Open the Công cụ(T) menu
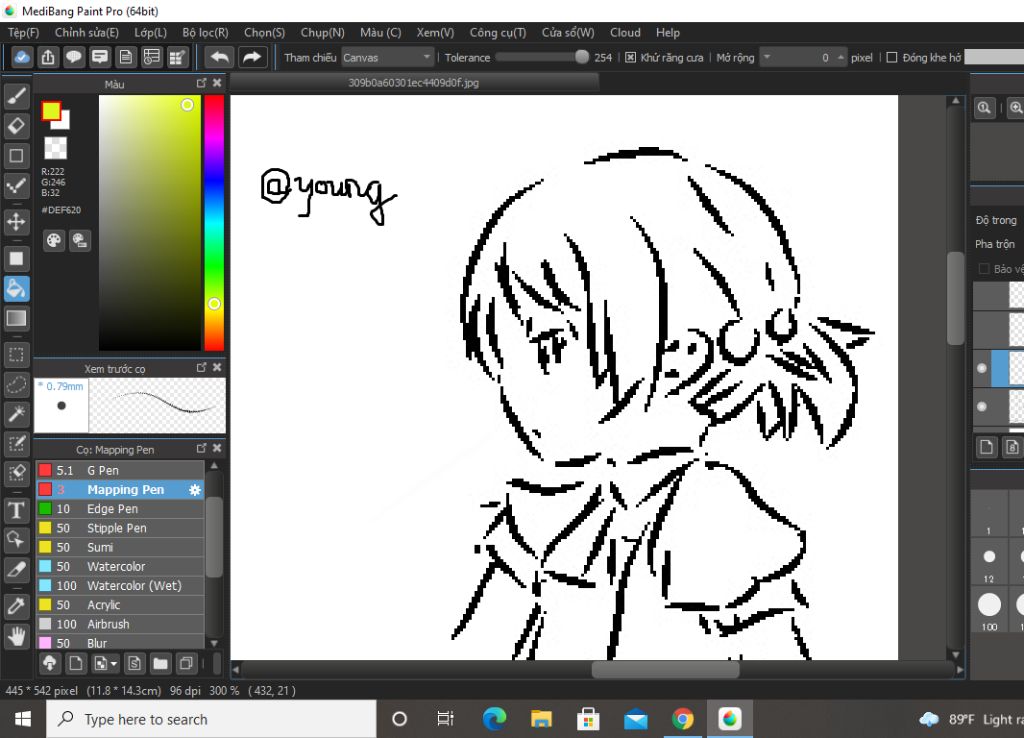This screenshot has height=738, width=1024. [498, 33]
